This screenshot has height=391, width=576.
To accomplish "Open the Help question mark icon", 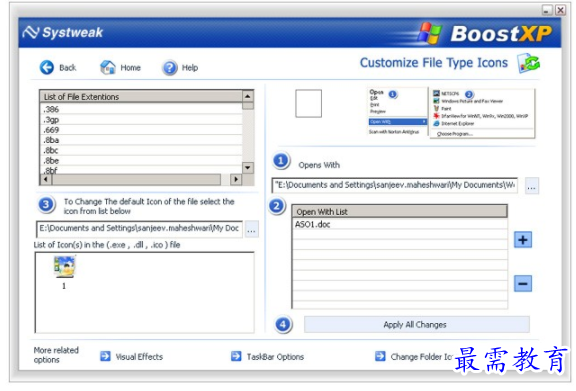I will pos(170,68).
